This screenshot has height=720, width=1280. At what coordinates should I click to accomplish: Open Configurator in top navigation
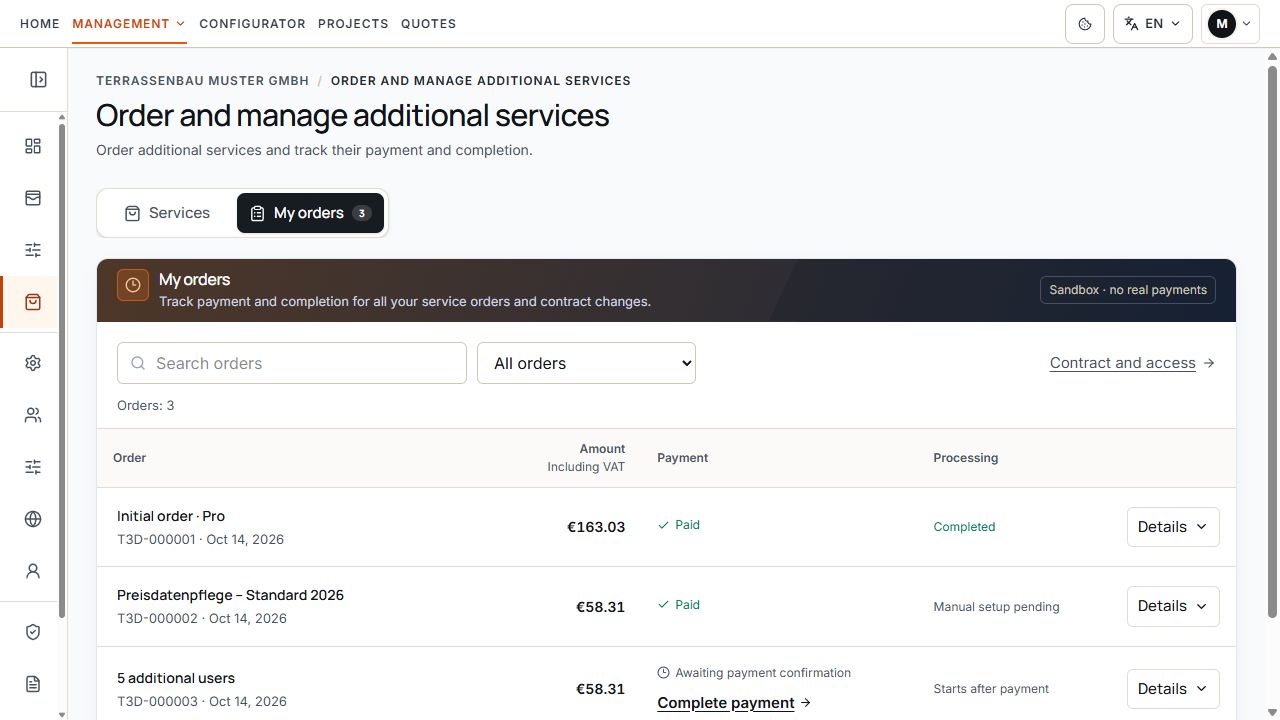(x=252, y=23)
